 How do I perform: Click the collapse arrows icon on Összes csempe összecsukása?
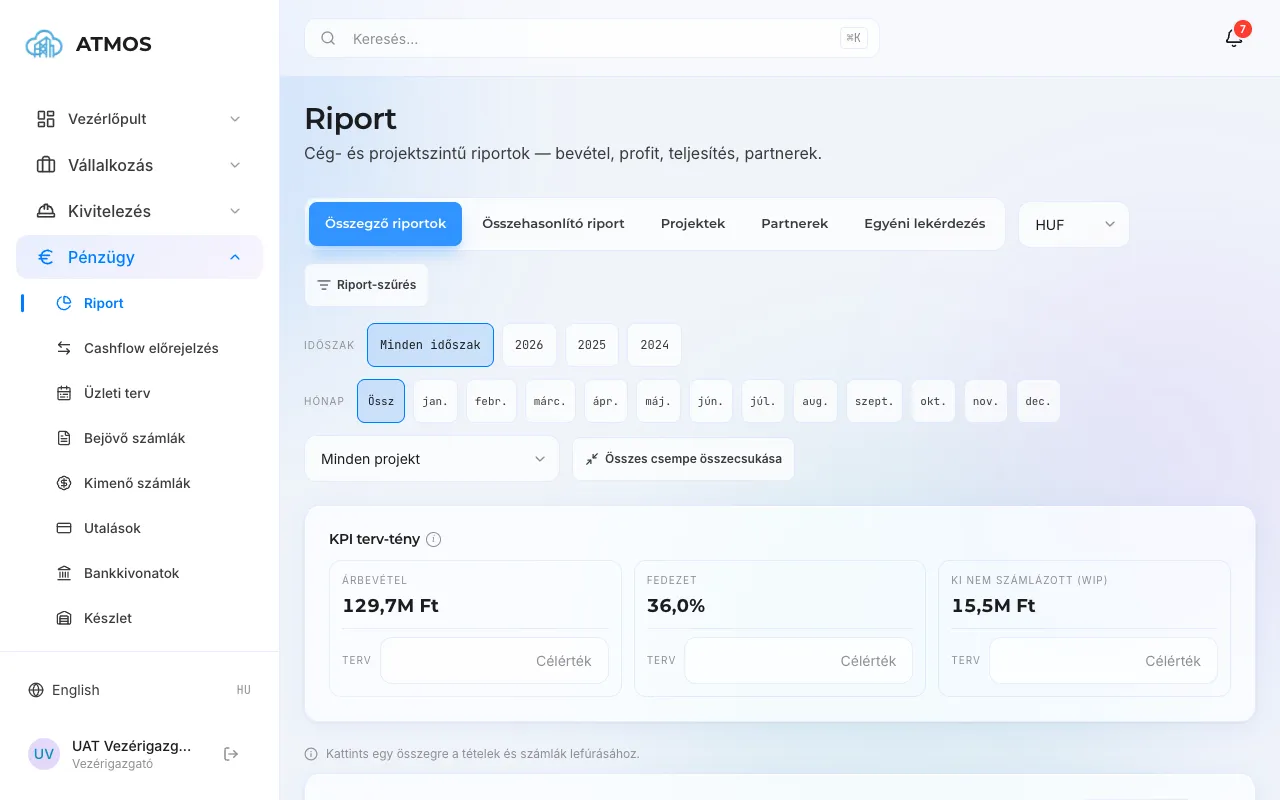(x=592, y=459)
